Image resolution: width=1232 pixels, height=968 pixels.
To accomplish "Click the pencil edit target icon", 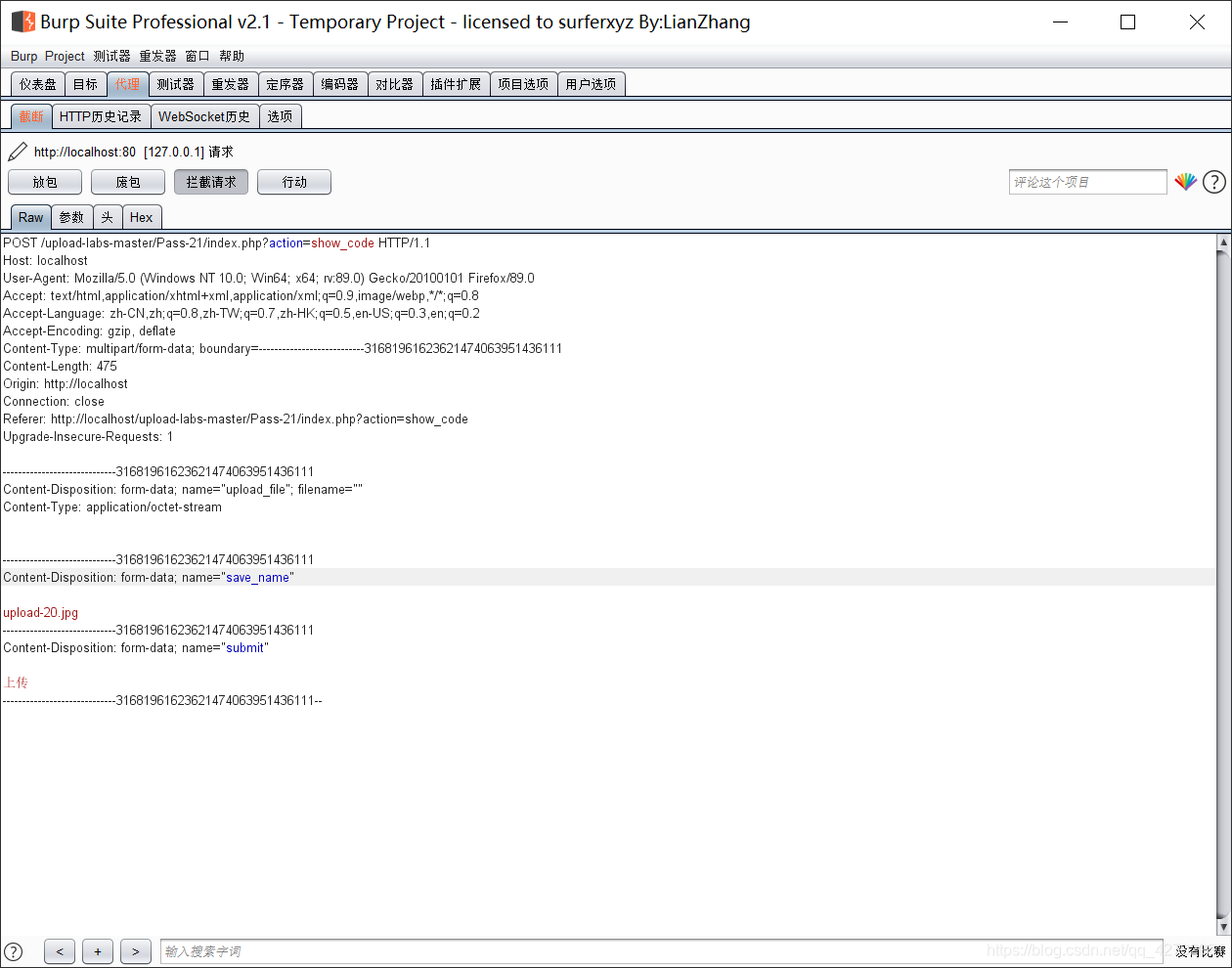I will [18, 152].
